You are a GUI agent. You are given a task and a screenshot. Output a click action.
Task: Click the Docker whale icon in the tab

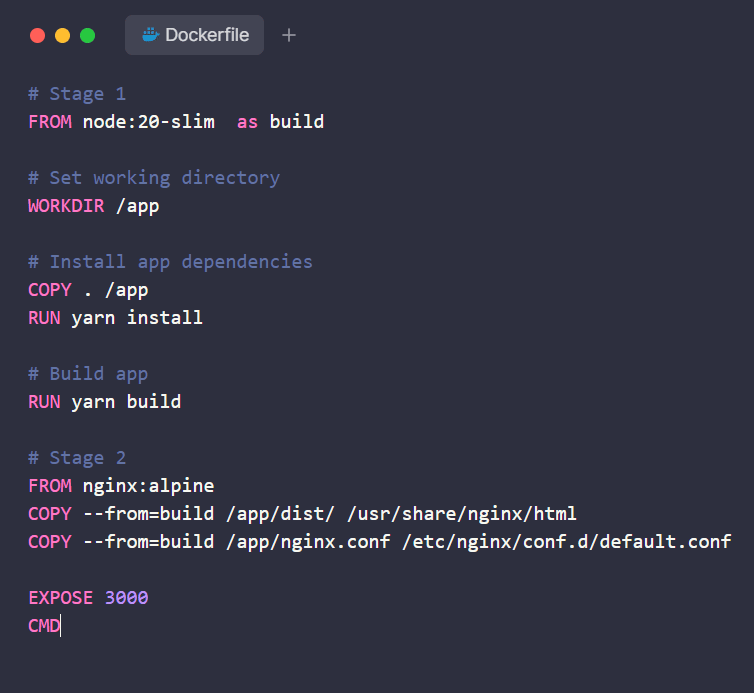pos(151,35)
